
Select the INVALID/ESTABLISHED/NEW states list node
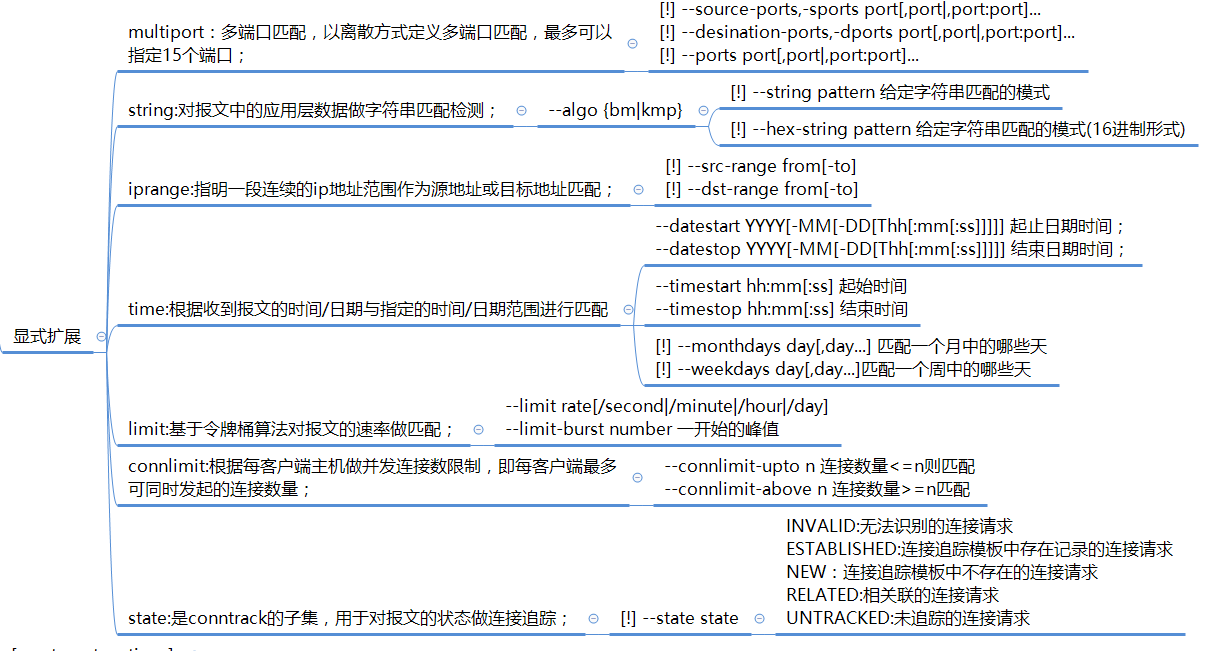click(x=979, y=572)
